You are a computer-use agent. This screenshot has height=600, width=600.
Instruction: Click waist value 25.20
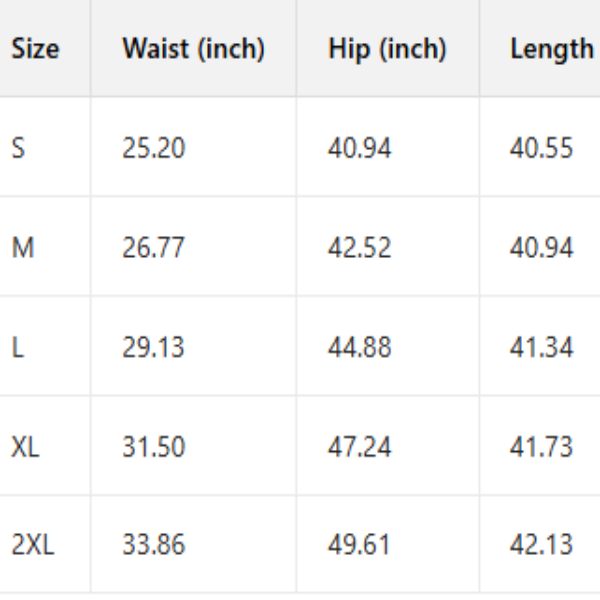click(x=154, y=149)
